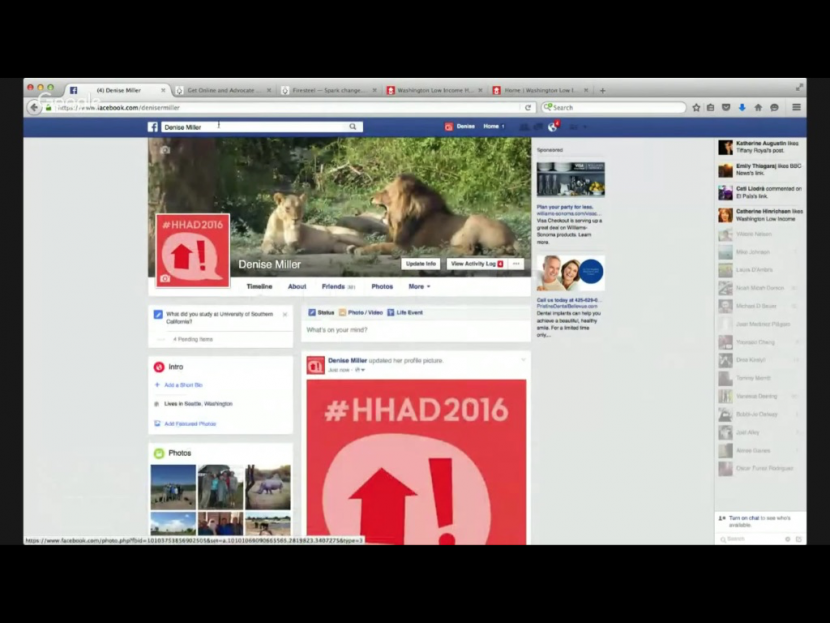This screenshot has width=830, height=623.
Task: Click Katherine Augustin ticker story
Action: click(760, 147)
